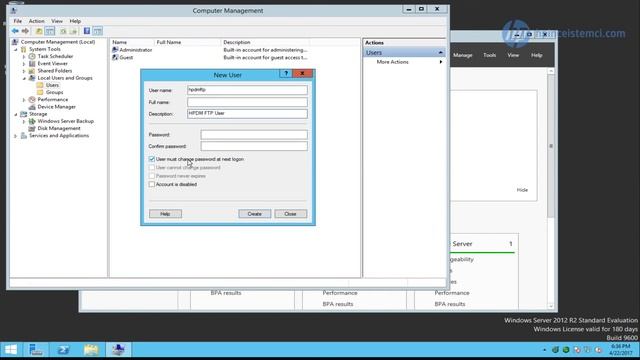The height and width of the screenshot is (360, 640).
Task: Click the Help button in New User dialog
Action: click(165, 214)
